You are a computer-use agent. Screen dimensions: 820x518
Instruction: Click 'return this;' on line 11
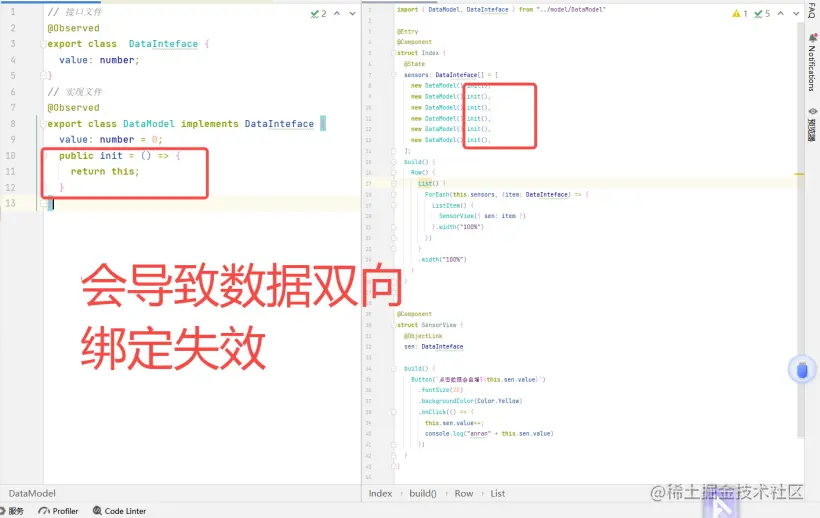tap(105, 171)
